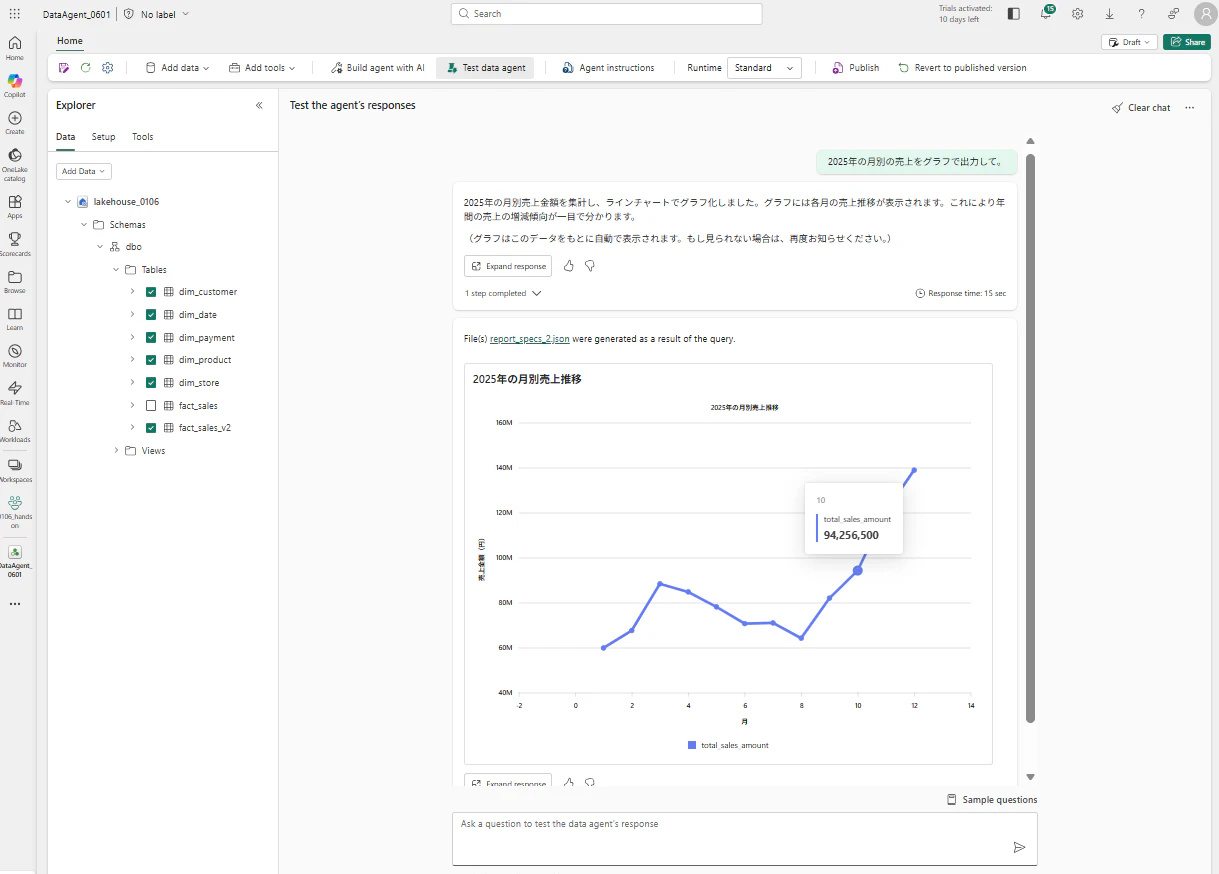The width and height of the screenshot is (1219, 874).
Task: Open Learn in the sidebar
Action: click(x=15, y=319)
